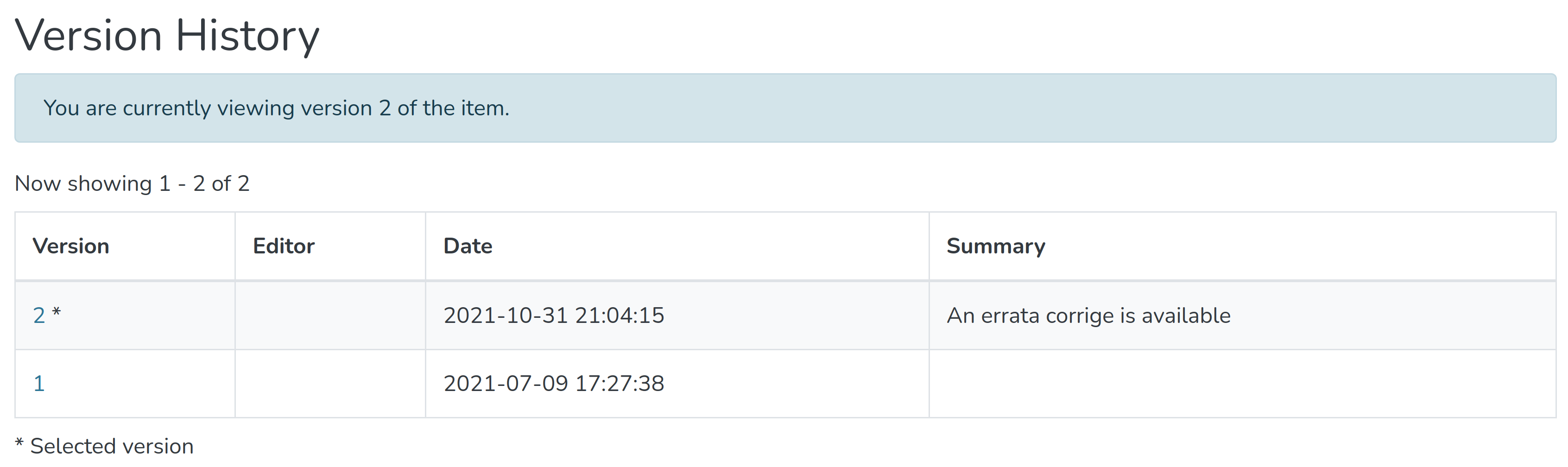Click the date 2021-07-09 17:27:38

553,384
